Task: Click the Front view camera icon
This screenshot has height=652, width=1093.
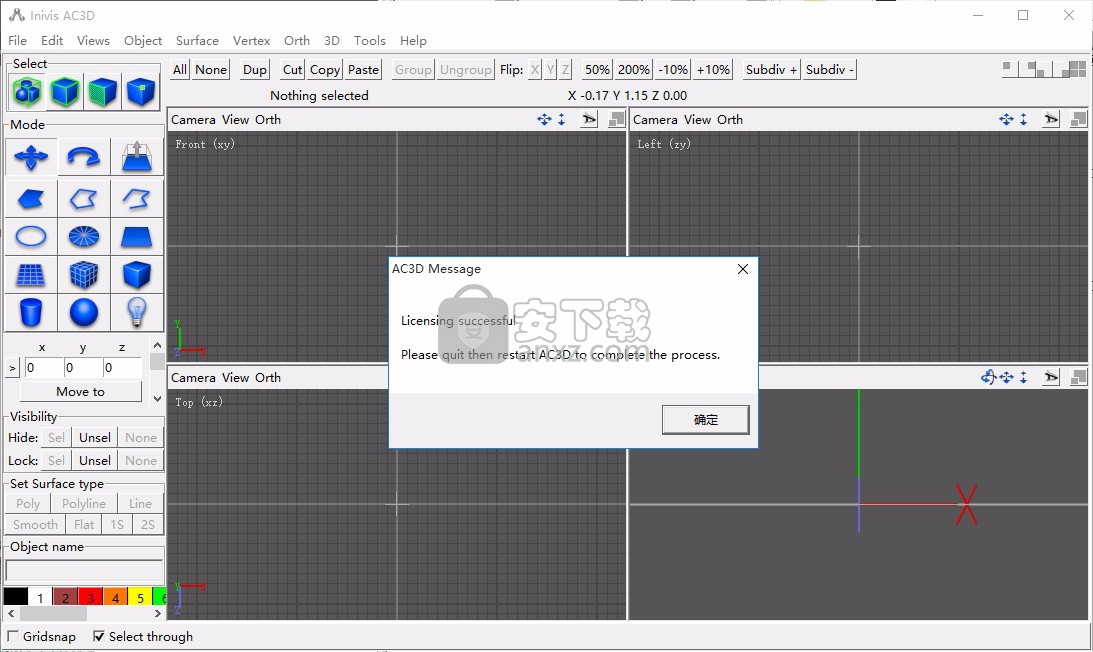Action: click(x=589, y=119)
